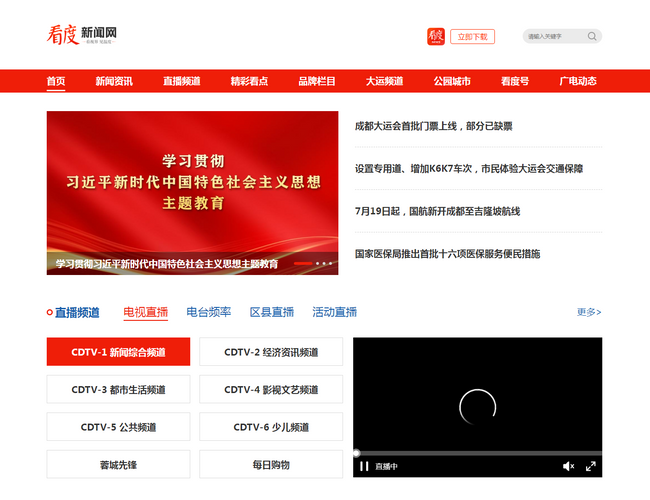The height and width of the screenshot is (500, 650).
Task: Open the 品牌栏目 navigation menu
Action: click(317, 81)
